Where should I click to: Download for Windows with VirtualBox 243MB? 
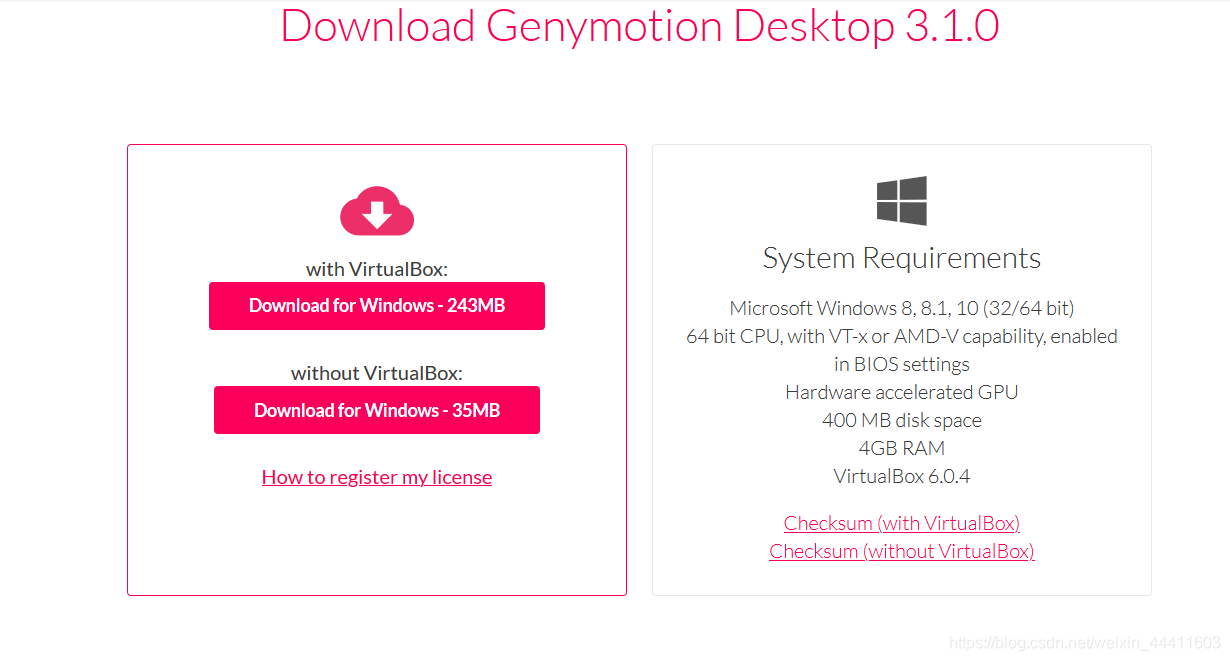coord(377,306)
